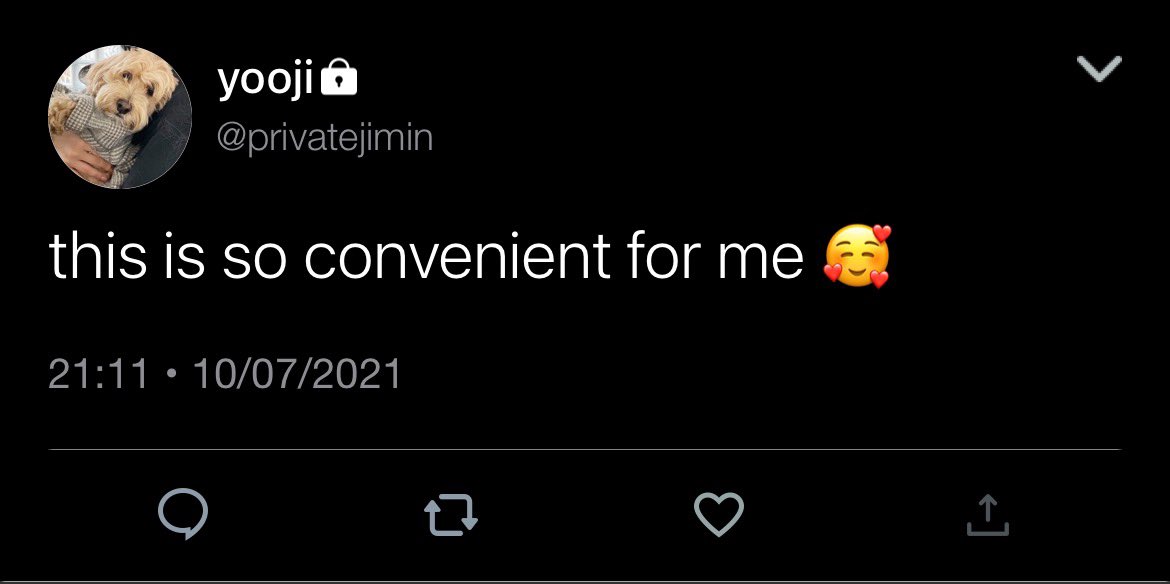This screenshot has height=584, width=1170.
Task: Select the 21:11 timestamp
Action: click(98, 374)
